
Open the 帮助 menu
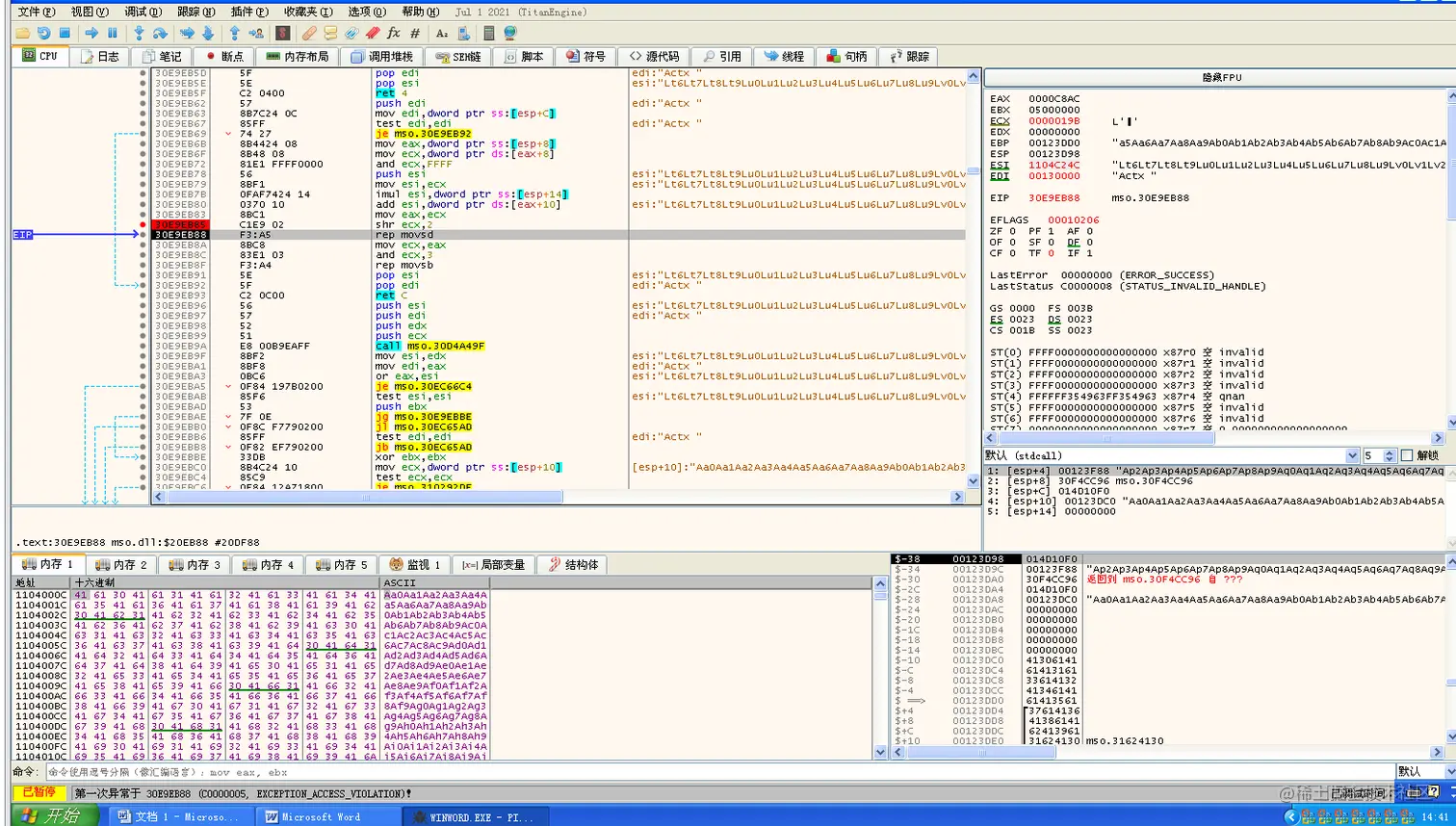coord(420,12)
